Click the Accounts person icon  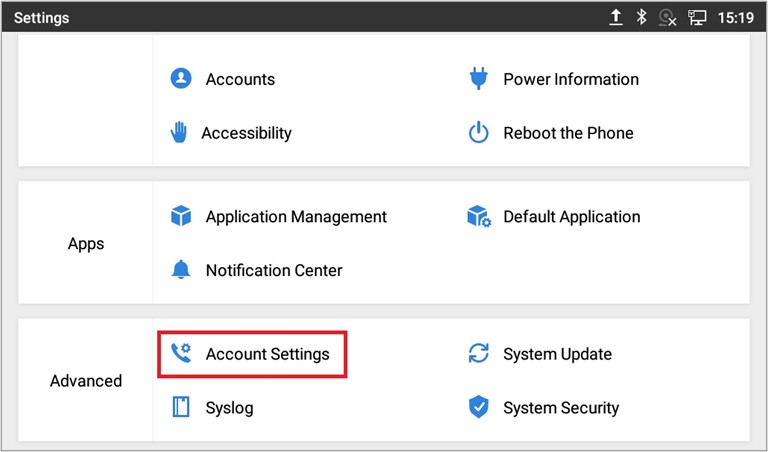181,79
